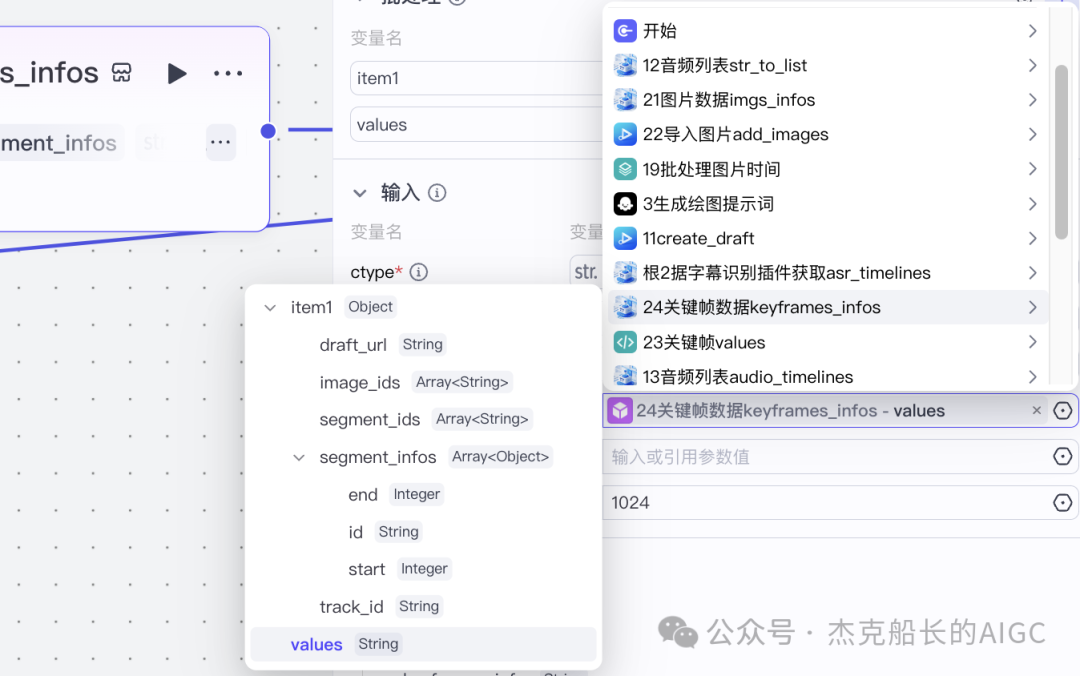Screen dimensions: 1080x676
Task: Open the ment_infos row more-options button
Action: tap(220, 143)
